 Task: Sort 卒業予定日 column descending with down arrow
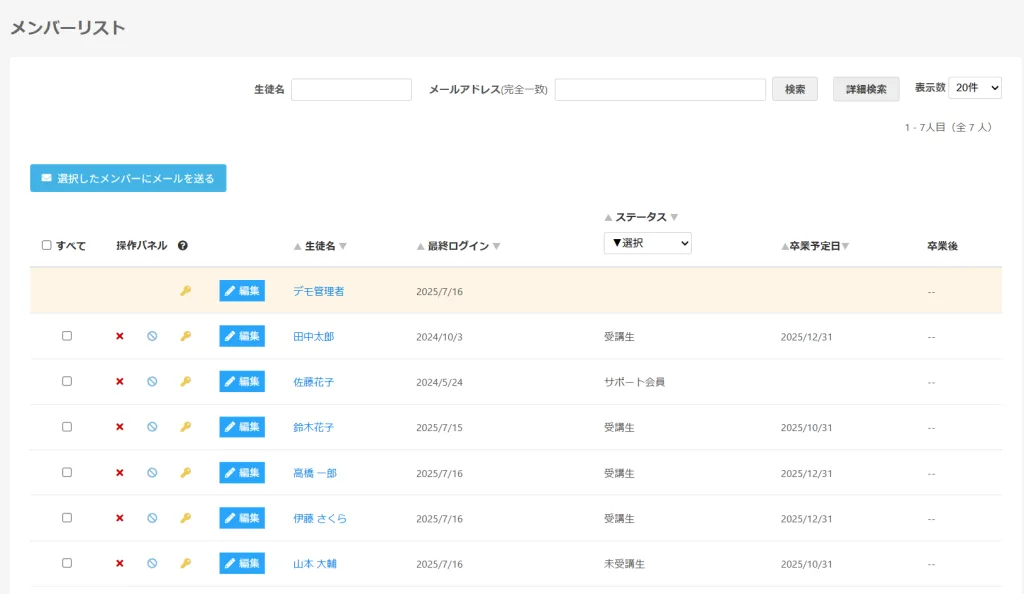click(846, 247)
